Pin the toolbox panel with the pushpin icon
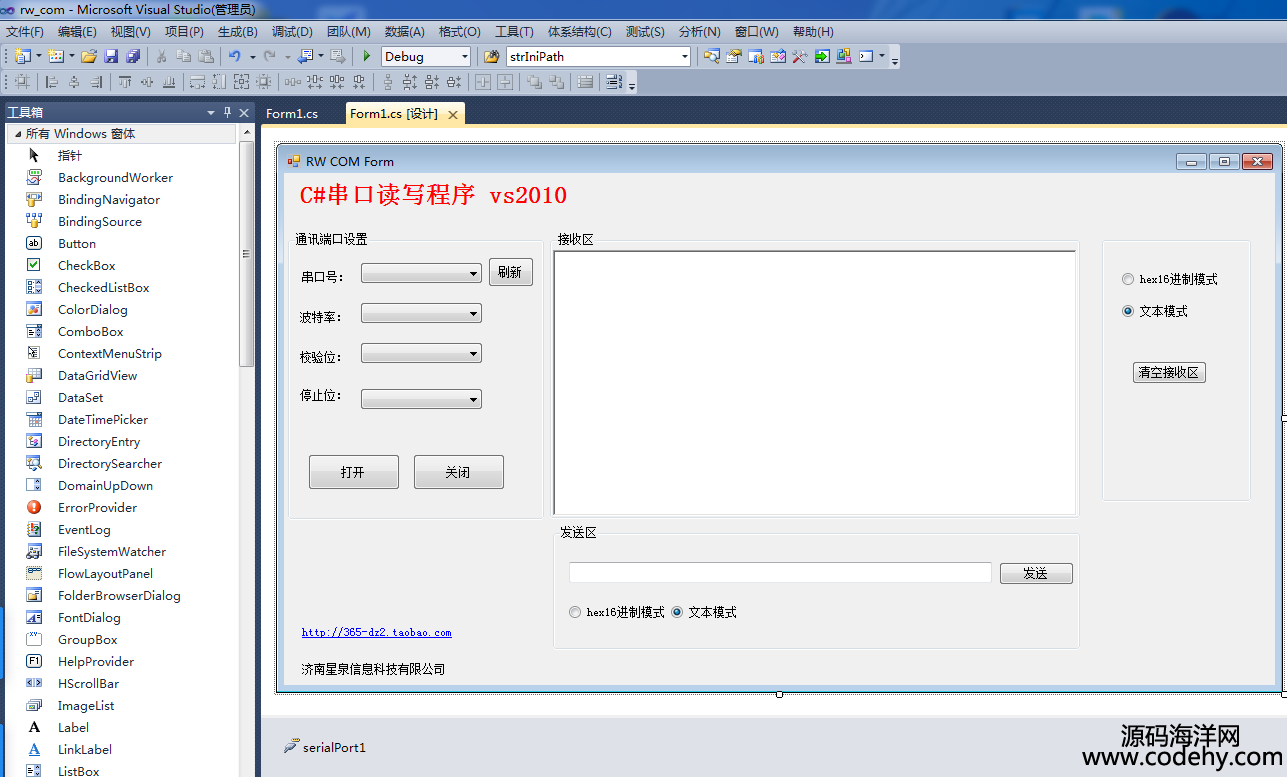1287x777 pixels. click(x=227, y=112)
